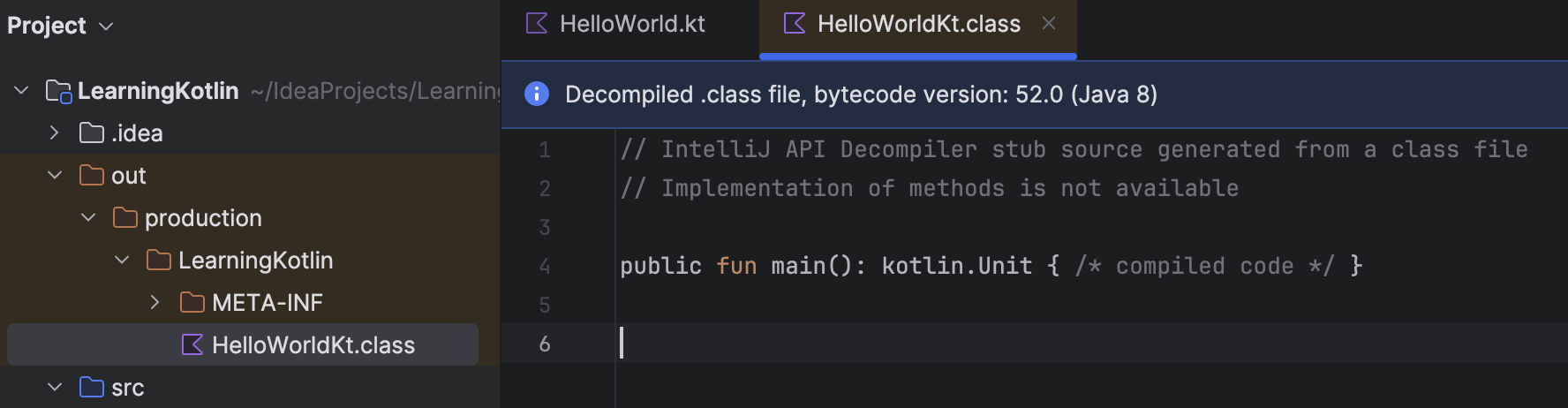1568x408 pixels.
Task: Click line number 6 in the gutter
Action: (545, 344)
